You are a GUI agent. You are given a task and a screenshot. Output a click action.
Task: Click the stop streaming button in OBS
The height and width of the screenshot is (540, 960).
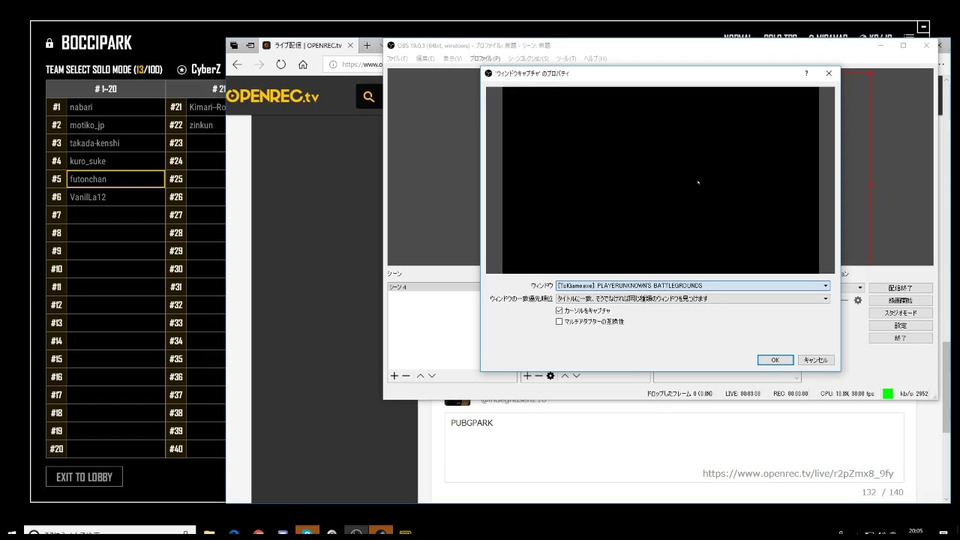pyautogui.click(x=901, y=288)
